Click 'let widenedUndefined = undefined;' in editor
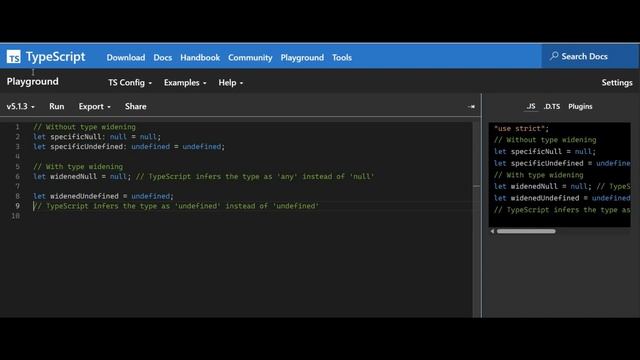Image resolution: width=640 pixels, height=360 pixels. [103, 196]
